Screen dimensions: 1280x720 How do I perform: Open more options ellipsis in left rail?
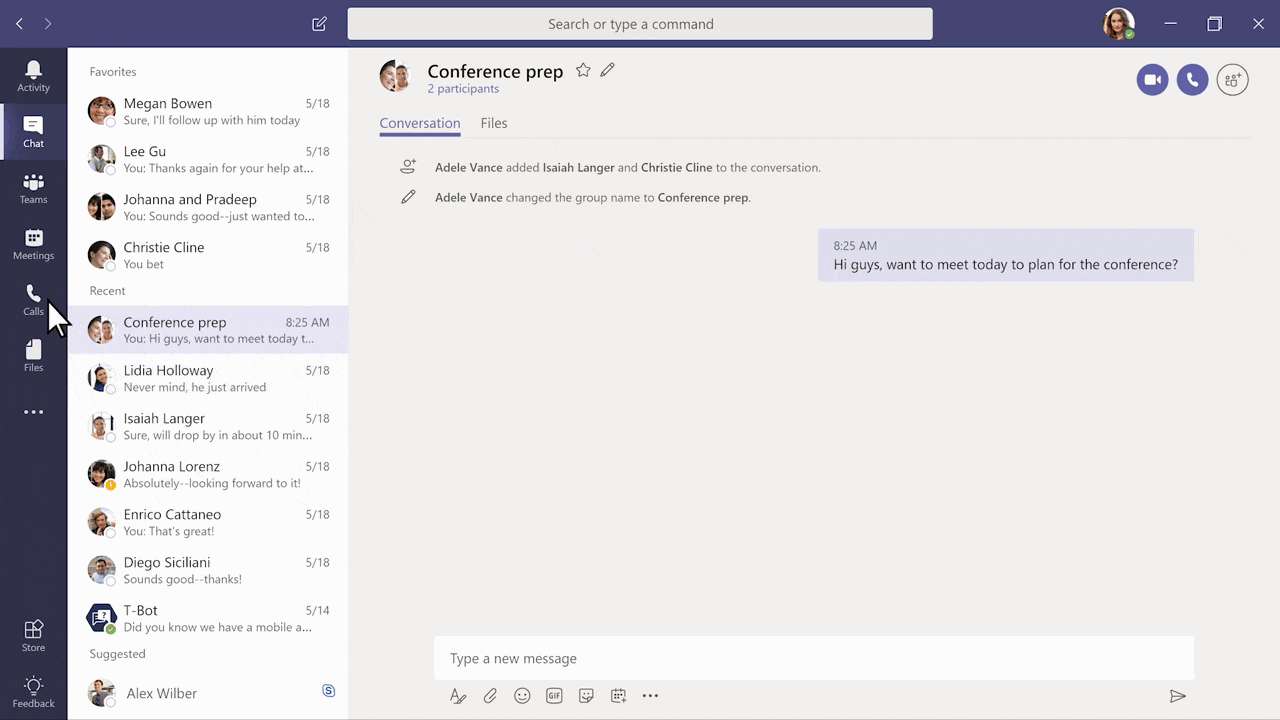(x=33, y=412)
